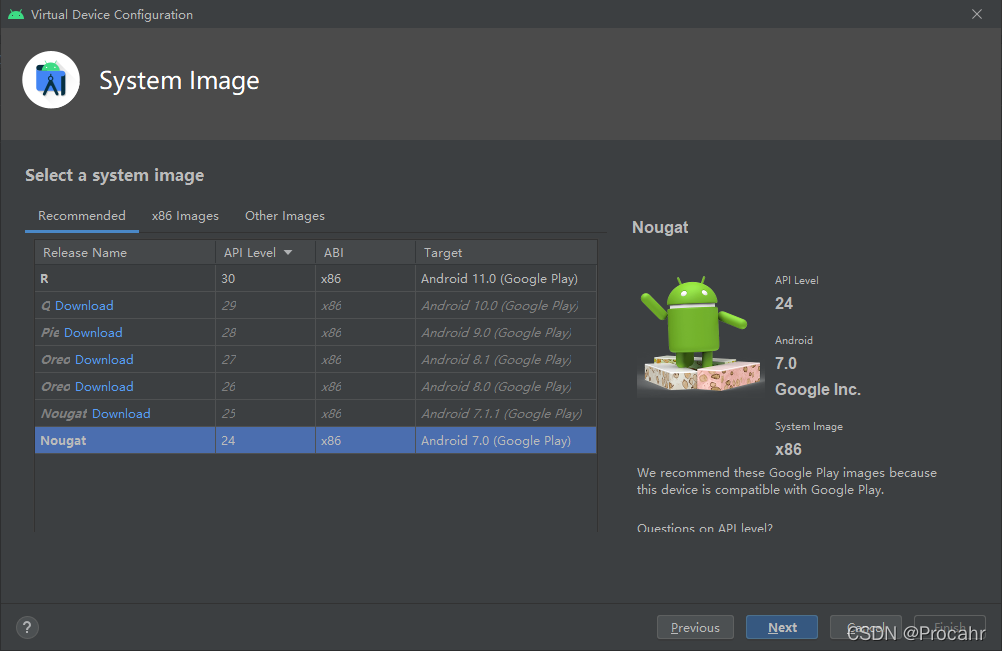This screenshot has height=651, width=1002.
Task: Click the Previous button
Action: click(695, 627)
